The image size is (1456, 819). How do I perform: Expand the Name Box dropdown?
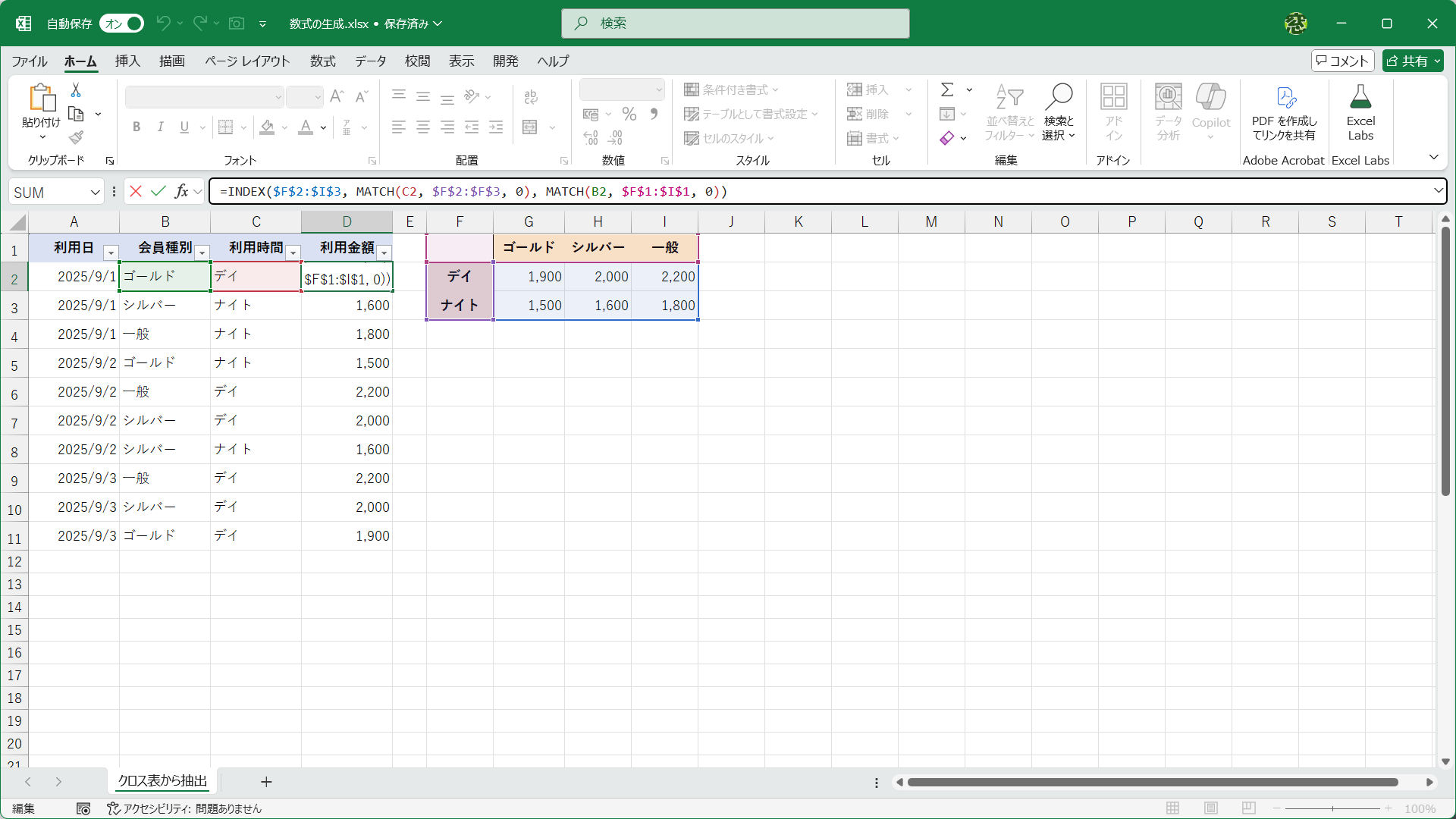[x=95, y=192]
